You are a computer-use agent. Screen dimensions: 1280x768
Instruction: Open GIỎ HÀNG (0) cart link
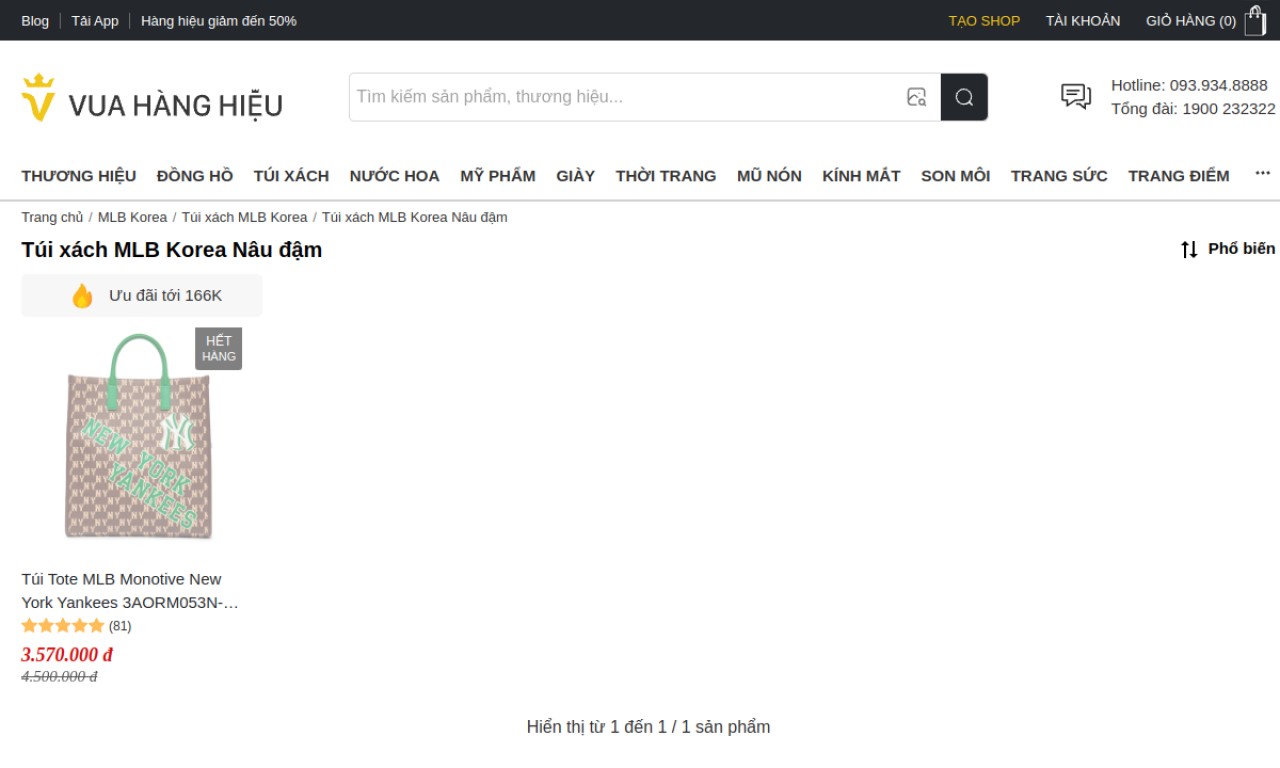point(1191,21)
